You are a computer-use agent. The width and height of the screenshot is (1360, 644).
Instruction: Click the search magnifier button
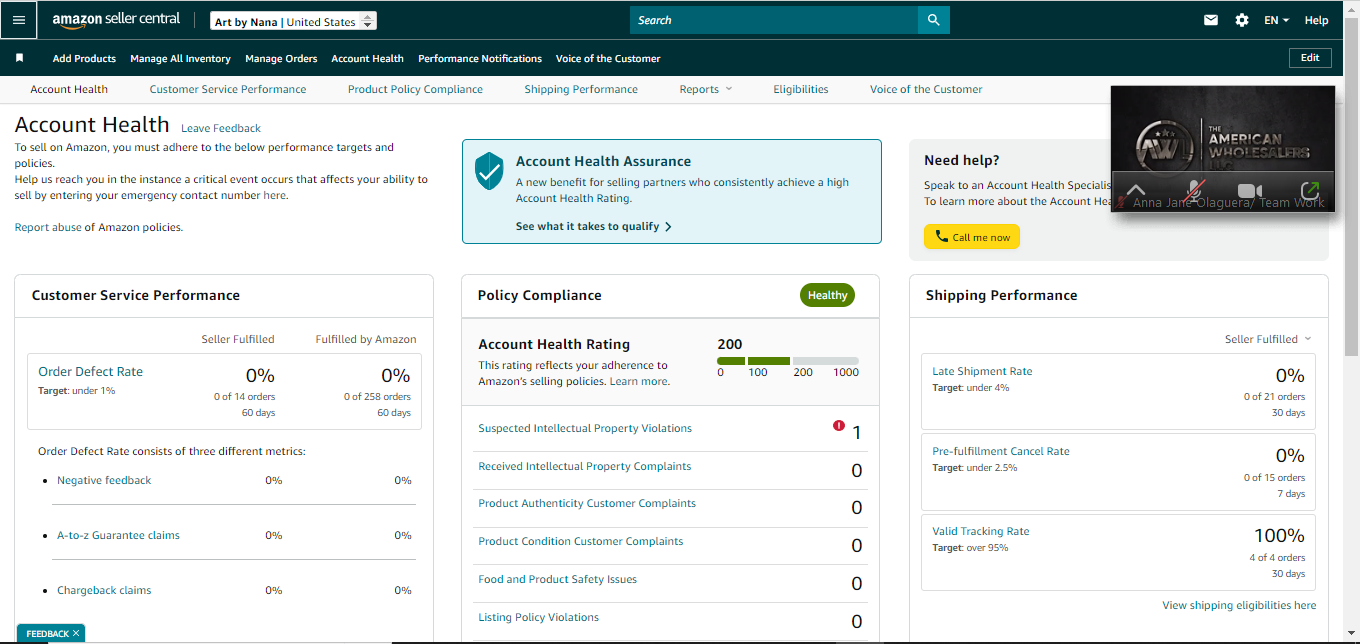(934, 20)
